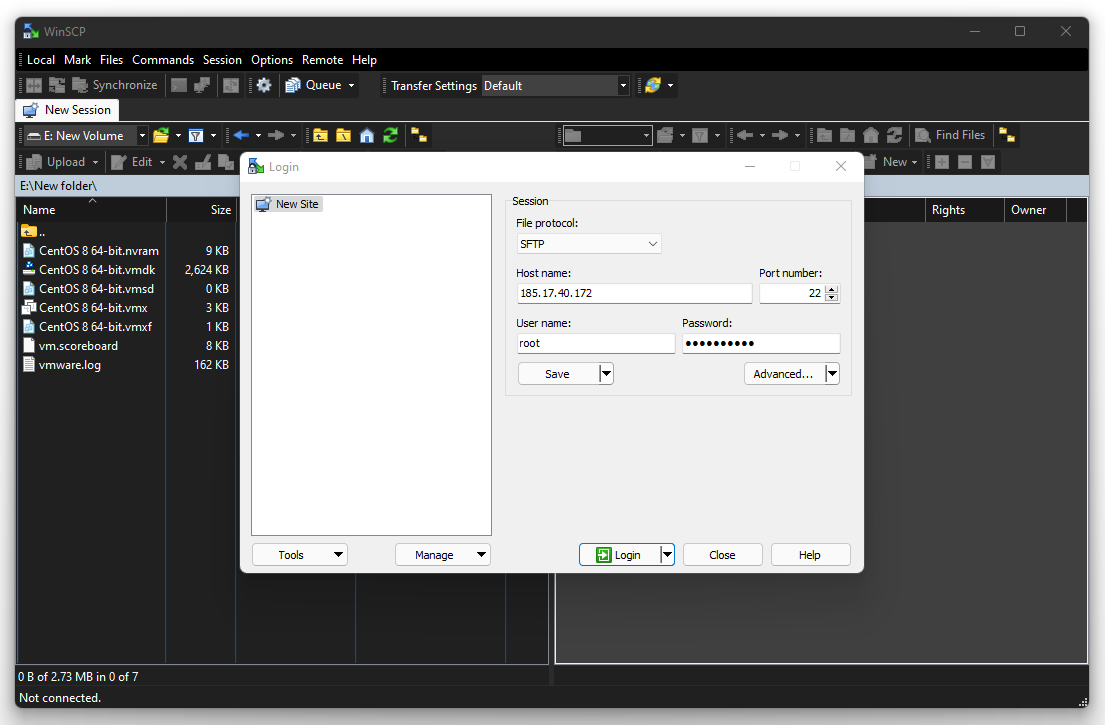Open the Options menu

pos(272,60)
